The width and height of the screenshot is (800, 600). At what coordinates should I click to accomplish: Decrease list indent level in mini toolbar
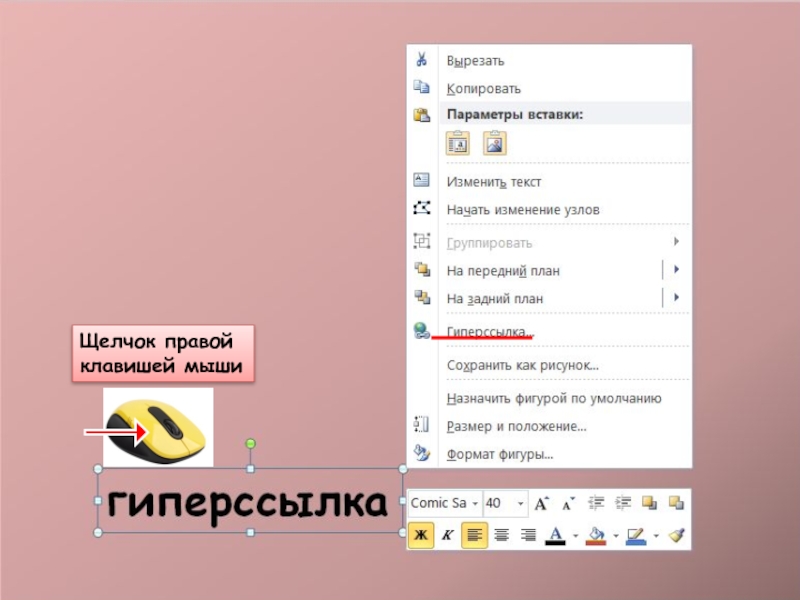(596, 503)
